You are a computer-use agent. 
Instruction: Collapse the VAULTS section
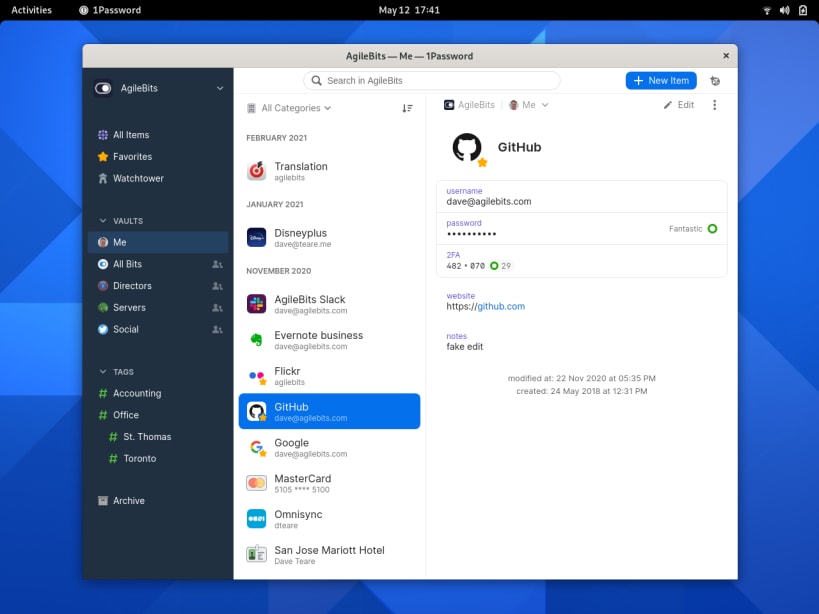pos(103,221)
